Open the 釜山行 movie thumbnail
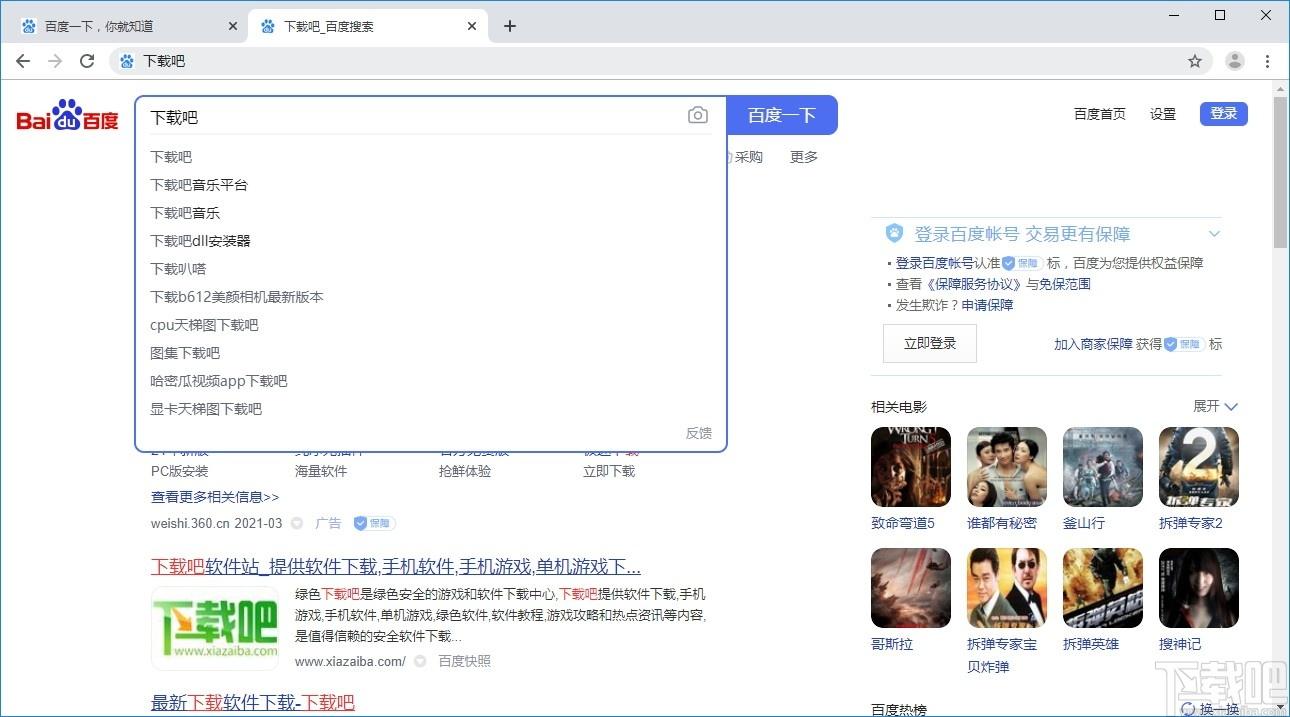The height and width of the screenshot is (717, 1290). coord(1103,467)
